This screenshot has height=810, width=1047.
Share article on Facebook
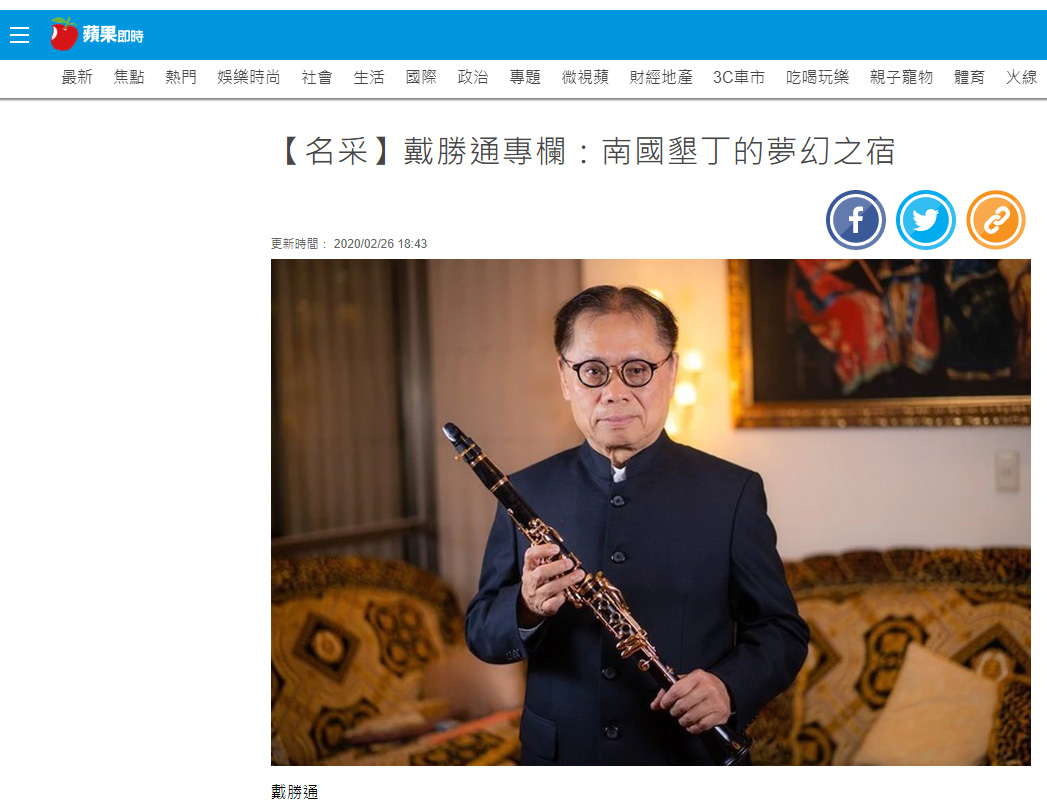(855, 220)
